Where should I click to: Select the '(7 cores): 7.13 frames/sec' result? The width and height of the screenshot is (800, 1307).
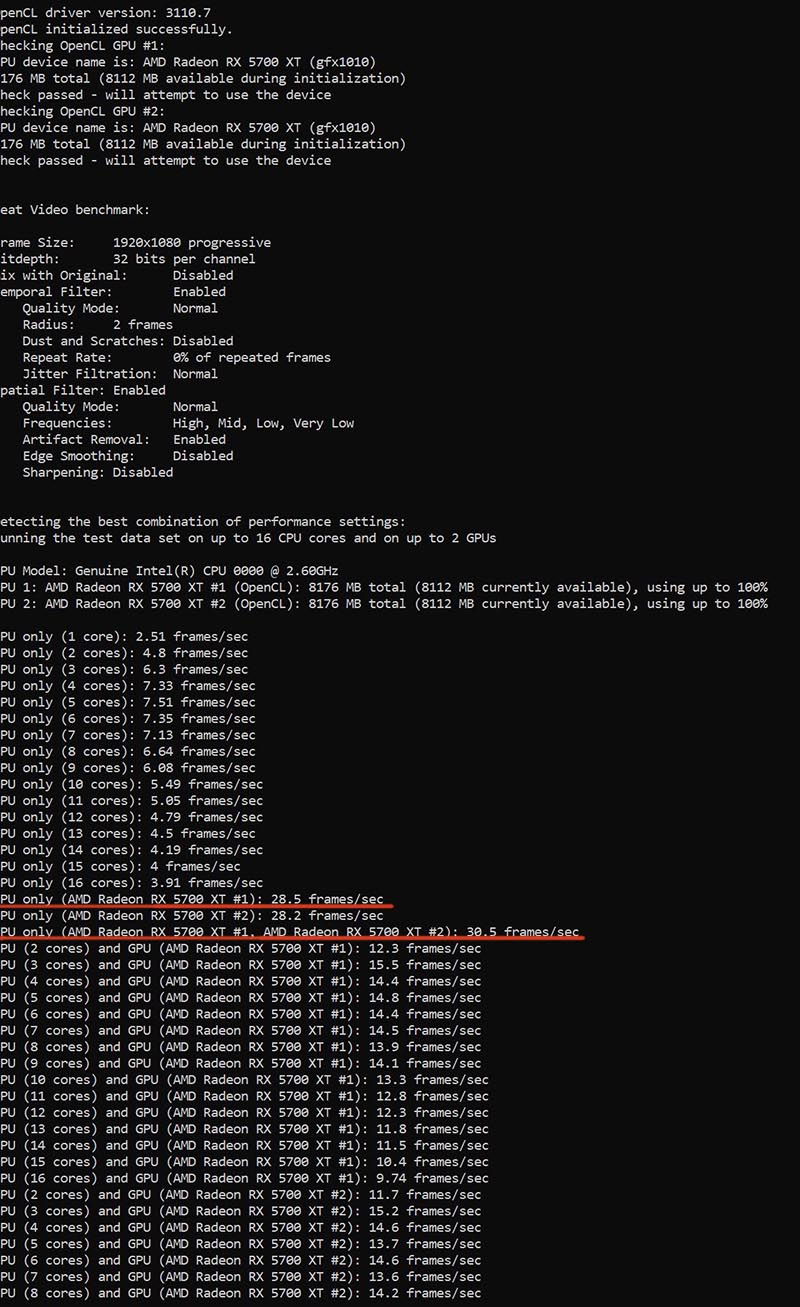pyautogui.click(x=128, y=735)
